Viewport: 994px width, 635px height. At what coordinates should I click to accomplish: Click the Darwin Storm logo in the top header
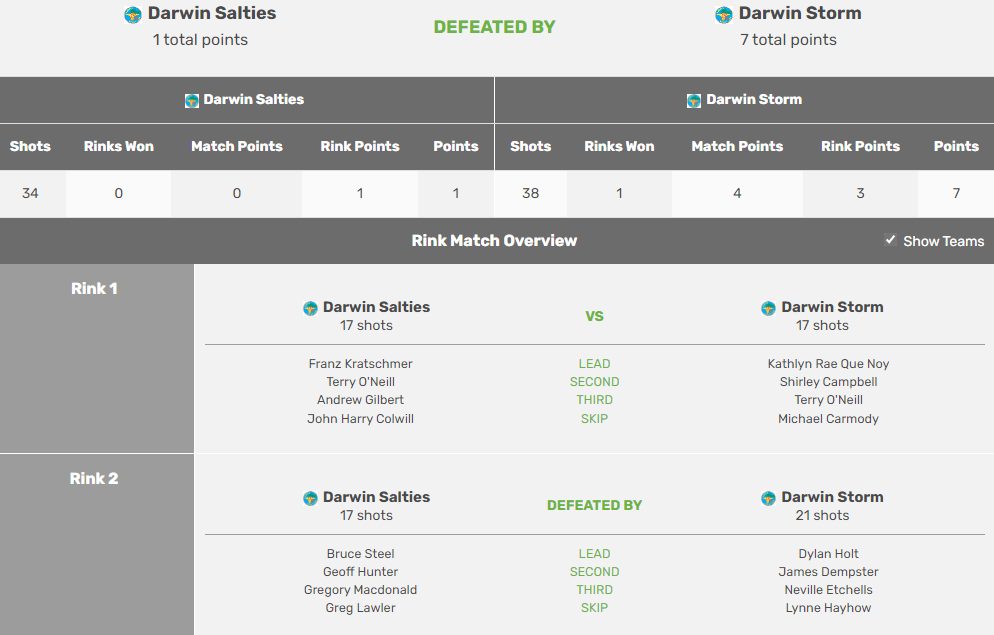(724, 14)
